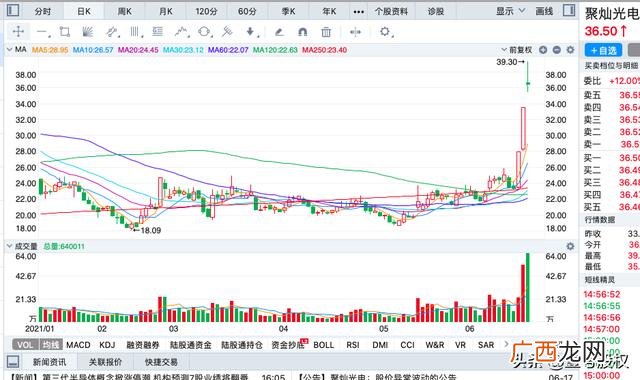
Task: Switch to the 120分 period tab
Action: coord(206,11)
